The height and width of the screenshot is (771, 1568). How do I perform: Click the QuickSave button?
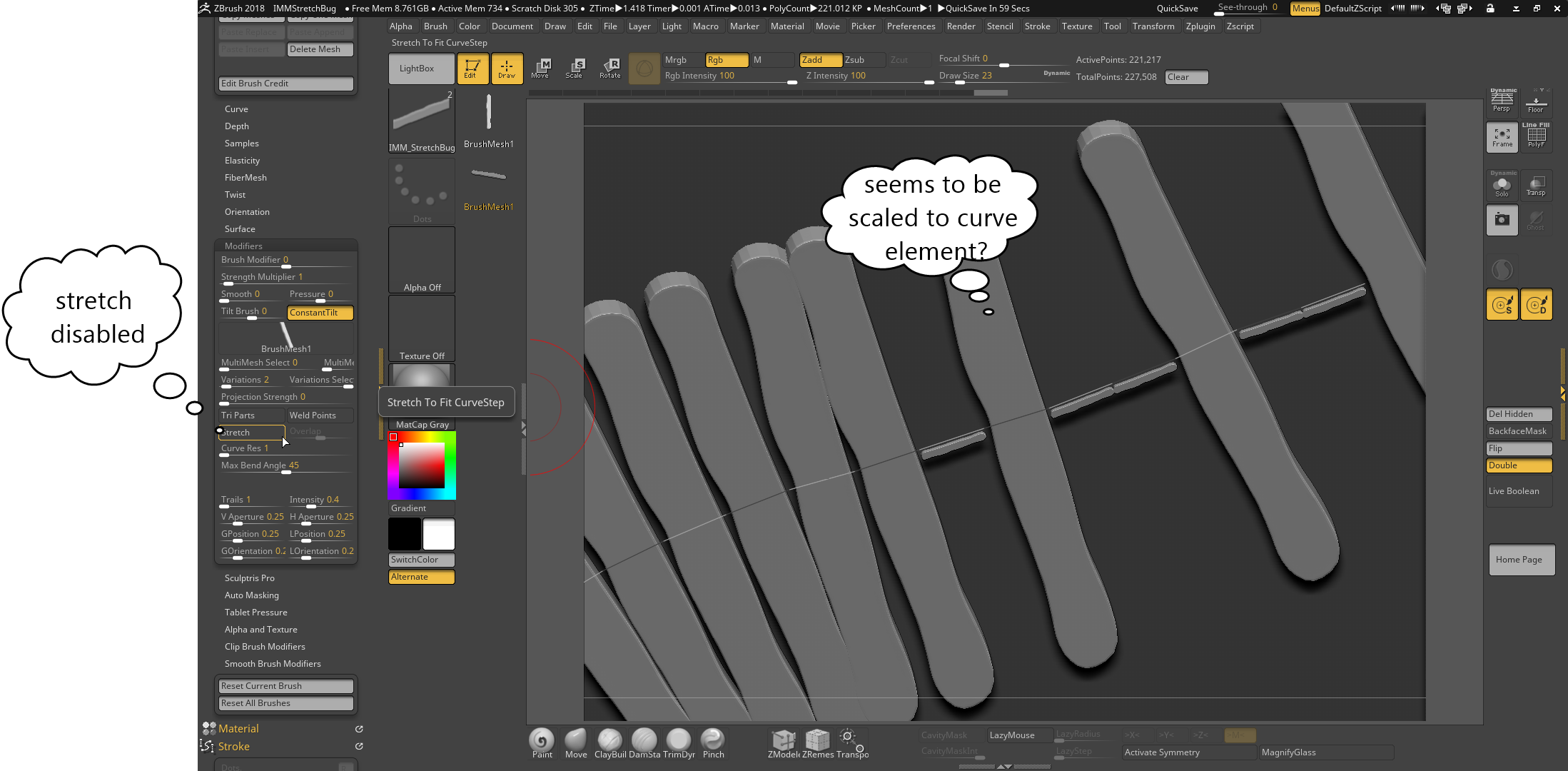(x=1177, y=9)
